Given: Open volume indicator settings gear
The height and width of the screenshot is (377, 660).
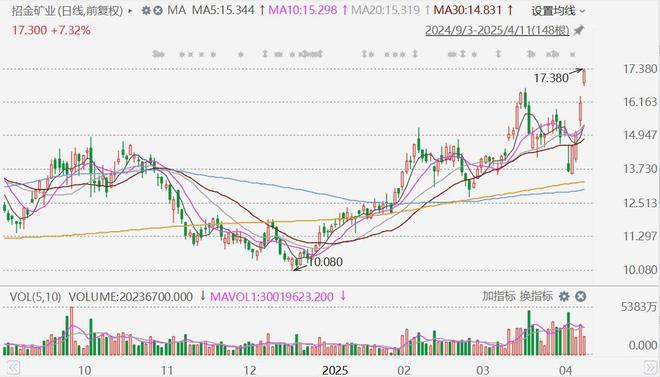Looking at the screenshot, I should (564, 297).
